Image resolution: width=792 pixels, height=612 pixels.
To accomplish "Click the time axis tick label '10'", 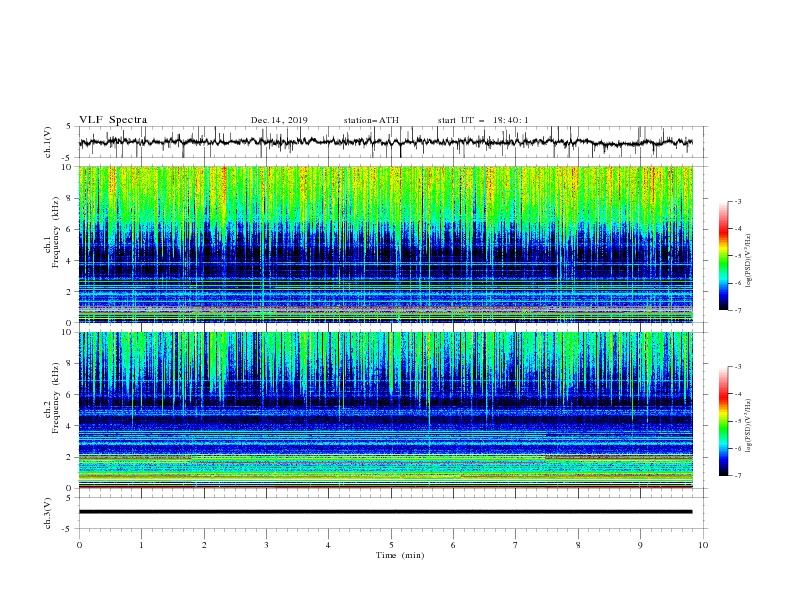I will [x=703, y=545].
